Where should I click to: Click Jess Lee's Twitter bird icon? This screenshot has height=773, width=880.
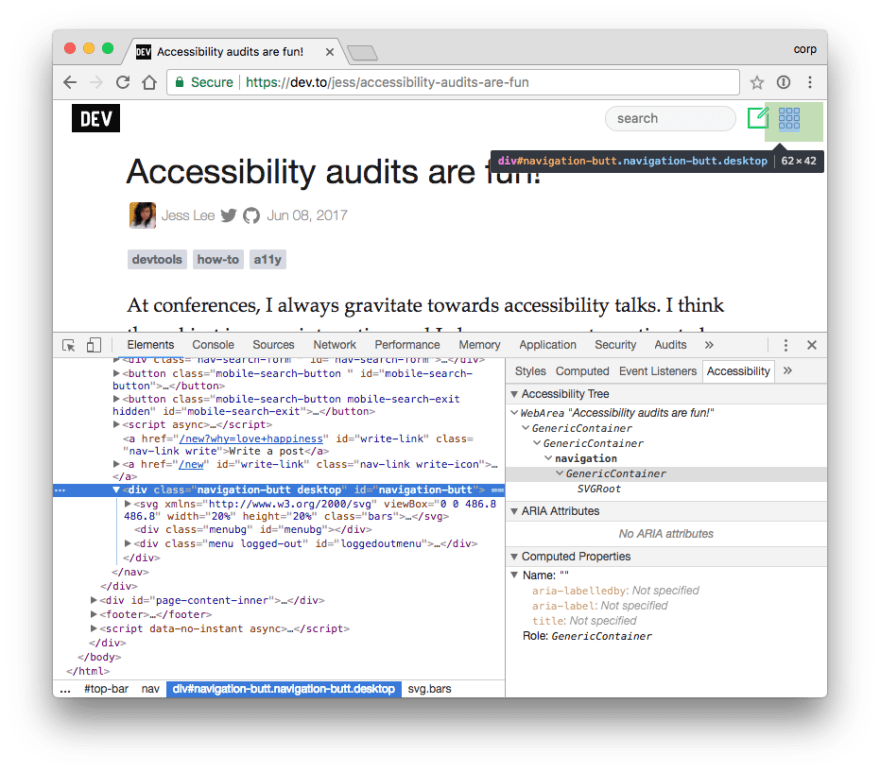pyautogui.click(x=228, y=216)
